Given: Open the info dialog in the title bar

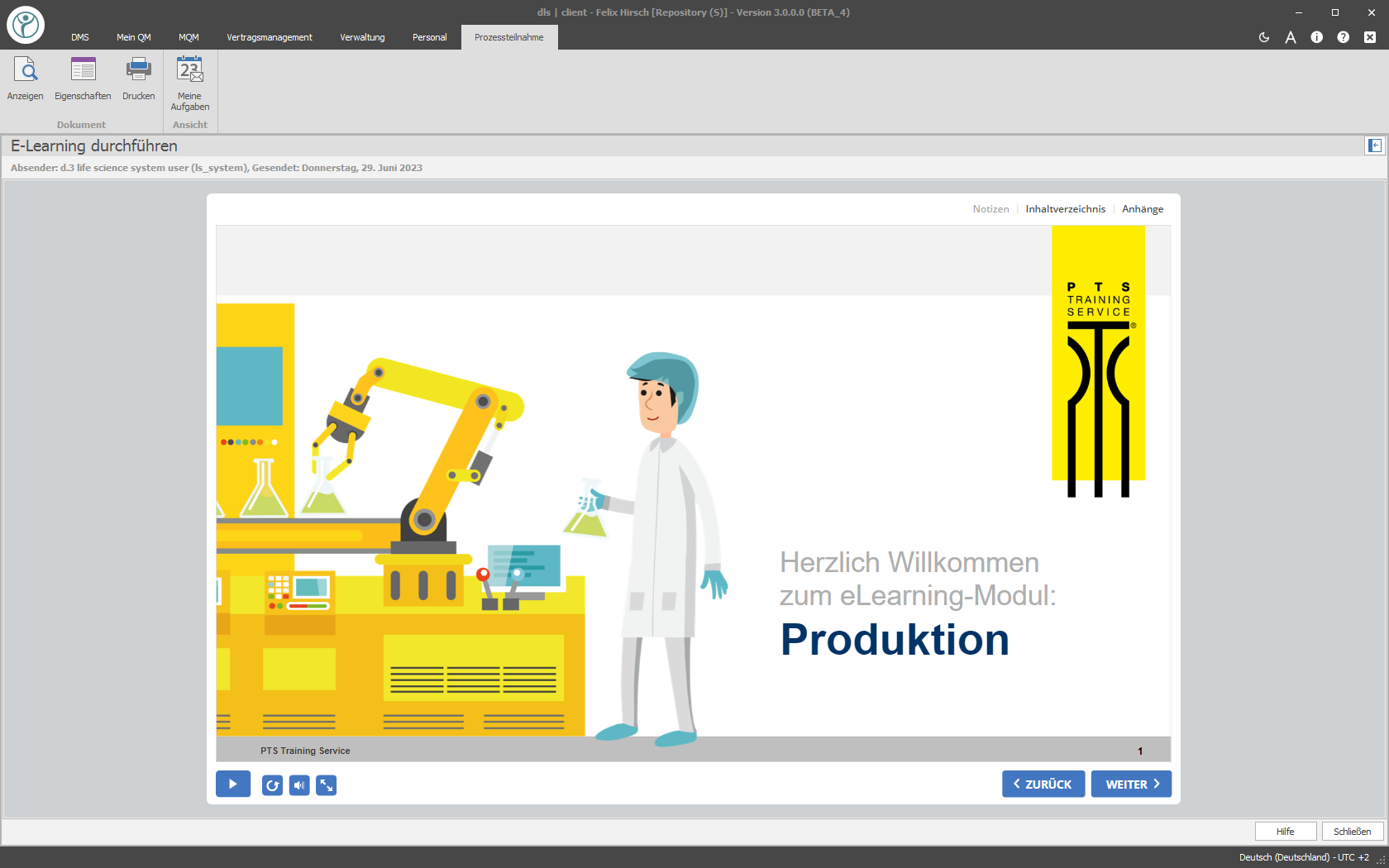Looking at the screenshot, I should [x=1317, y=37].
